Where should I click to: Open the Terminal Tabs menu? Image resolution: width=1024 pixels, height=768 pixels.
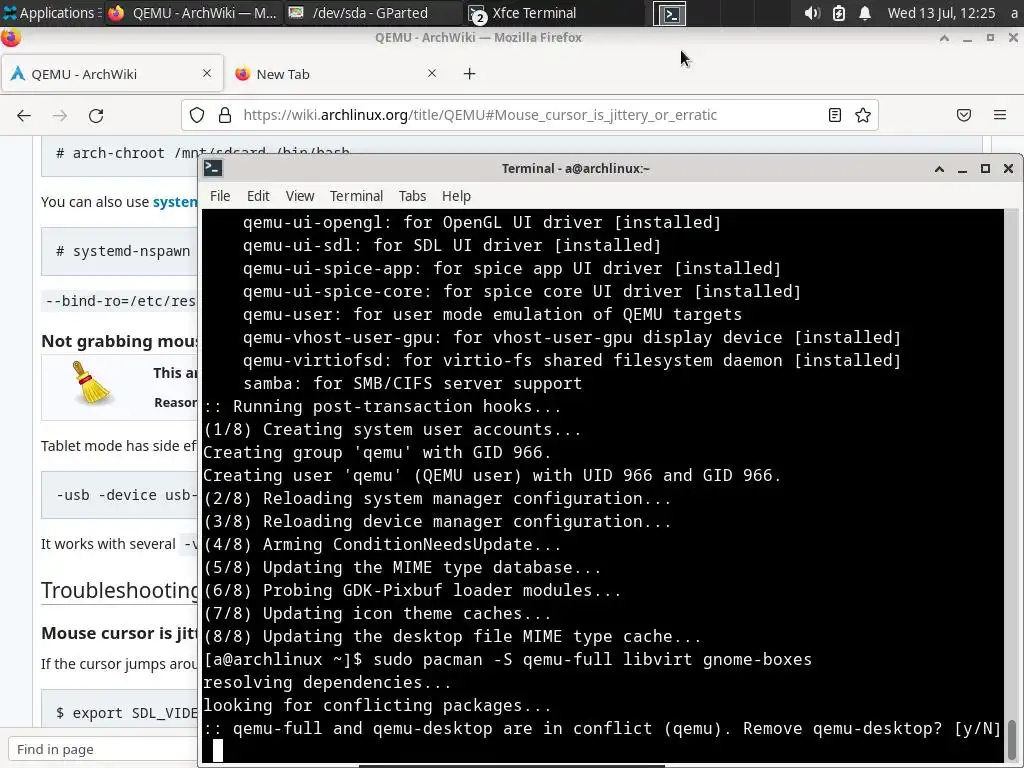point(412,196)
